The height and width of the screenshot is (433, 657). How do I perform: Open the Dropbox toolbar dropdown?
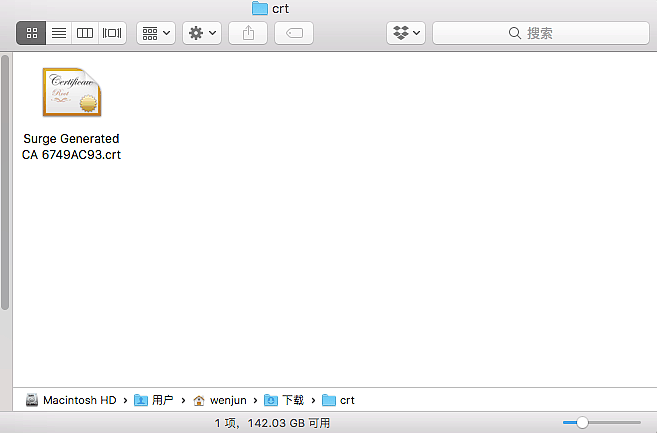coord(406,33)
